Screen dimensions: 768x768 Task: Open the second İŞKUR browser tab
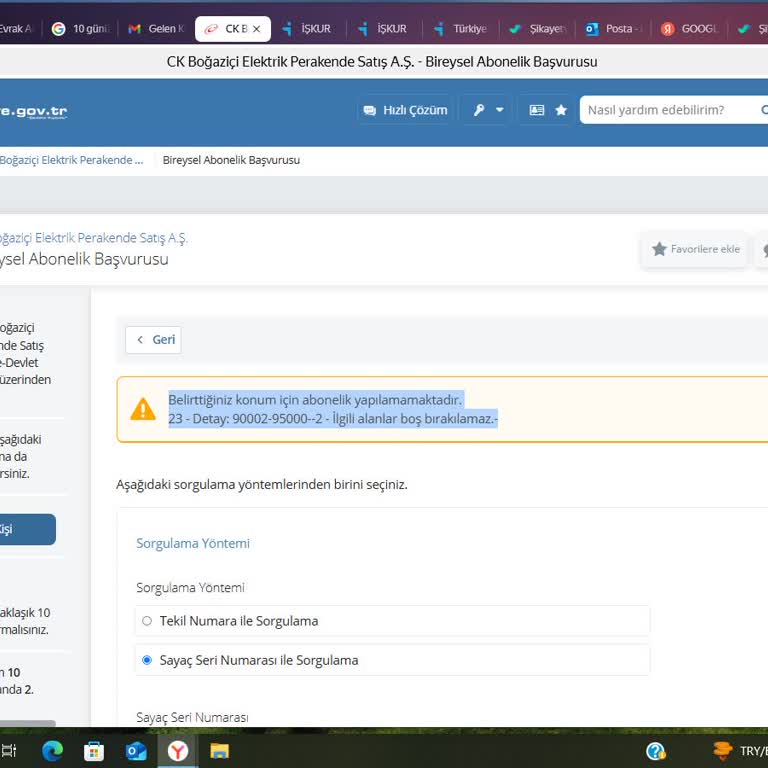[x=384, y=29]
